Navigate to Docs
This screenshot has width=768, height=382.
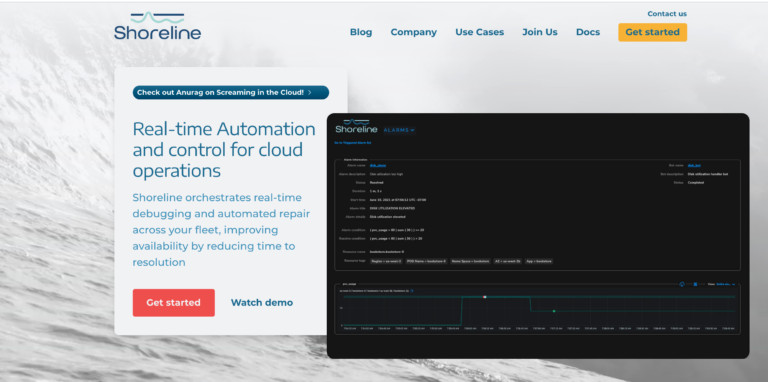588,32
